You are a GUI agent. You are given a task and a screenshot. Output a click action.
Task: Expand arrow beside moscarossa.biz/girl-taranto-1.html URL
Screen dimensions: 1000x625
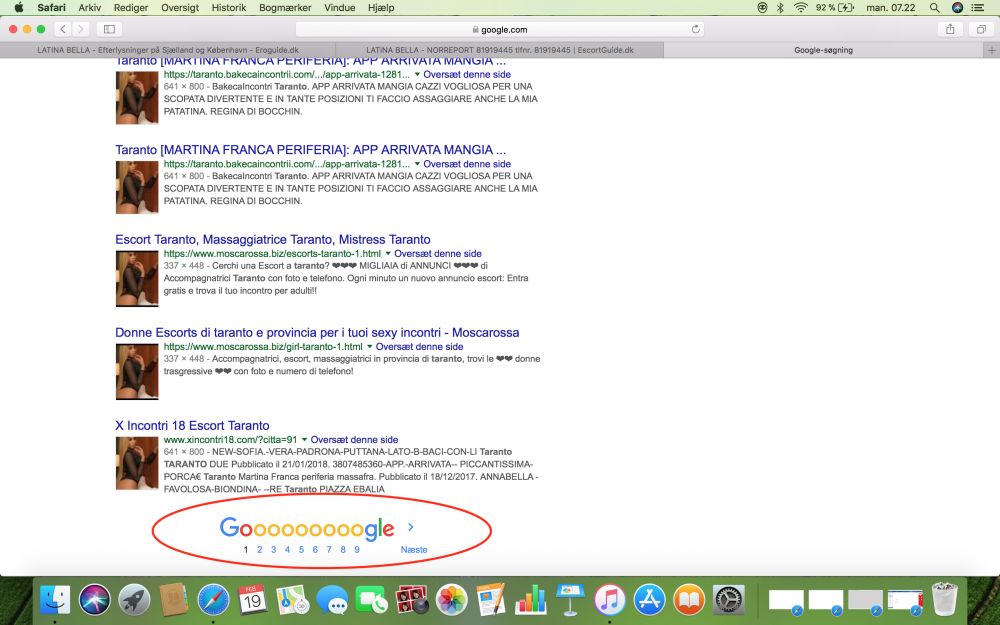[369, 347]
